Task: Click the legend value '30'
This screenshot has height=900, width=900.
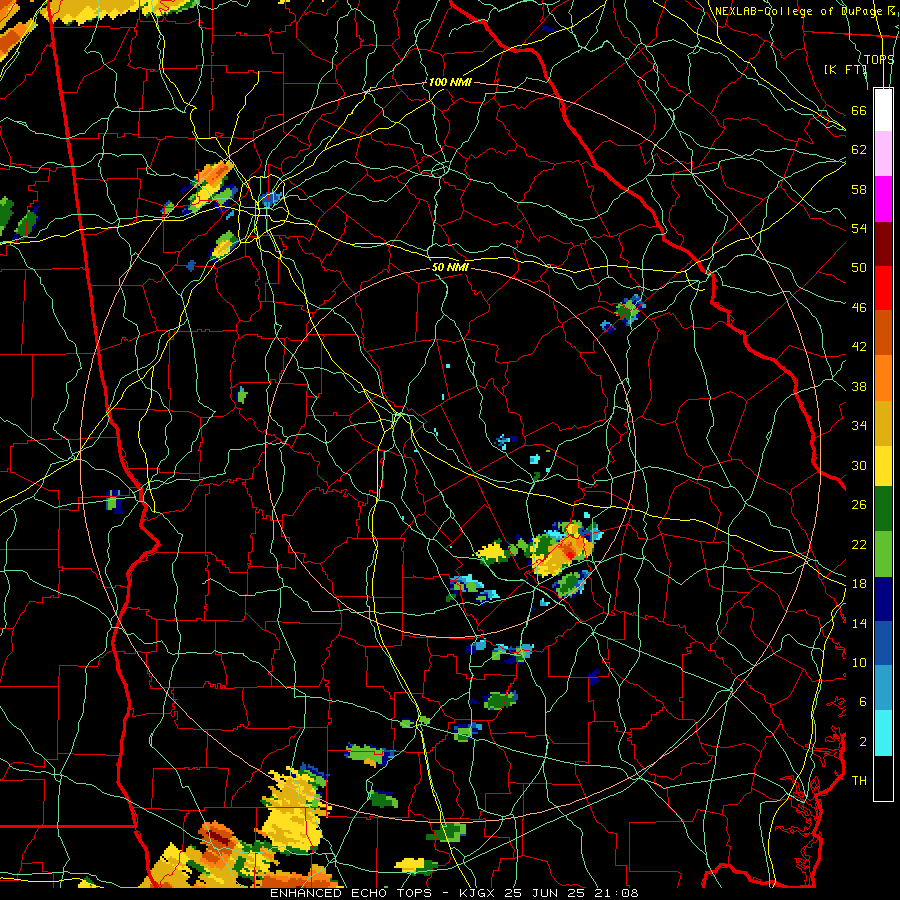Action: point(859,465)
